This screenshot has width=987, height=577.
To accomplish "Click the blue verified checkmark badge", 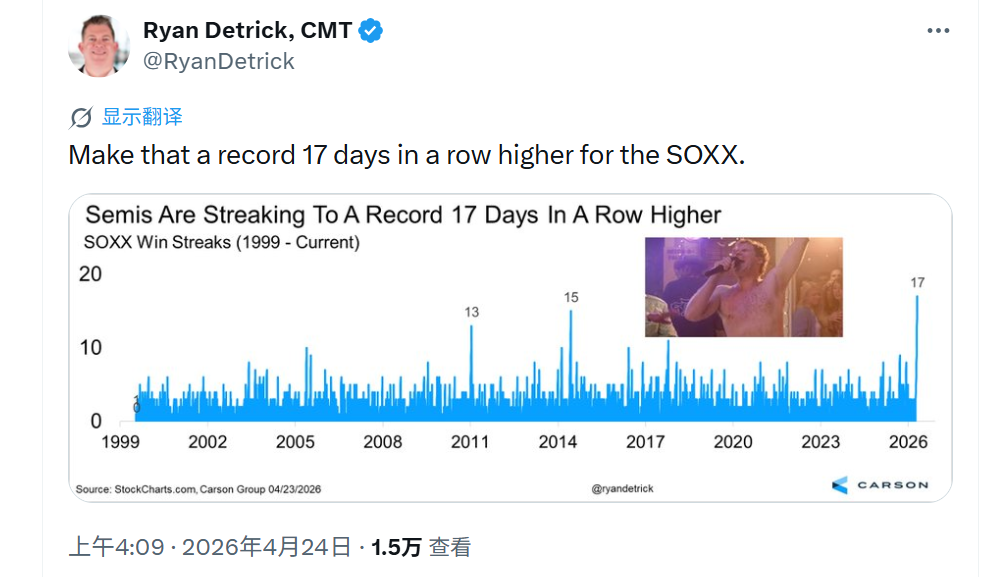I will click(371, 31).
